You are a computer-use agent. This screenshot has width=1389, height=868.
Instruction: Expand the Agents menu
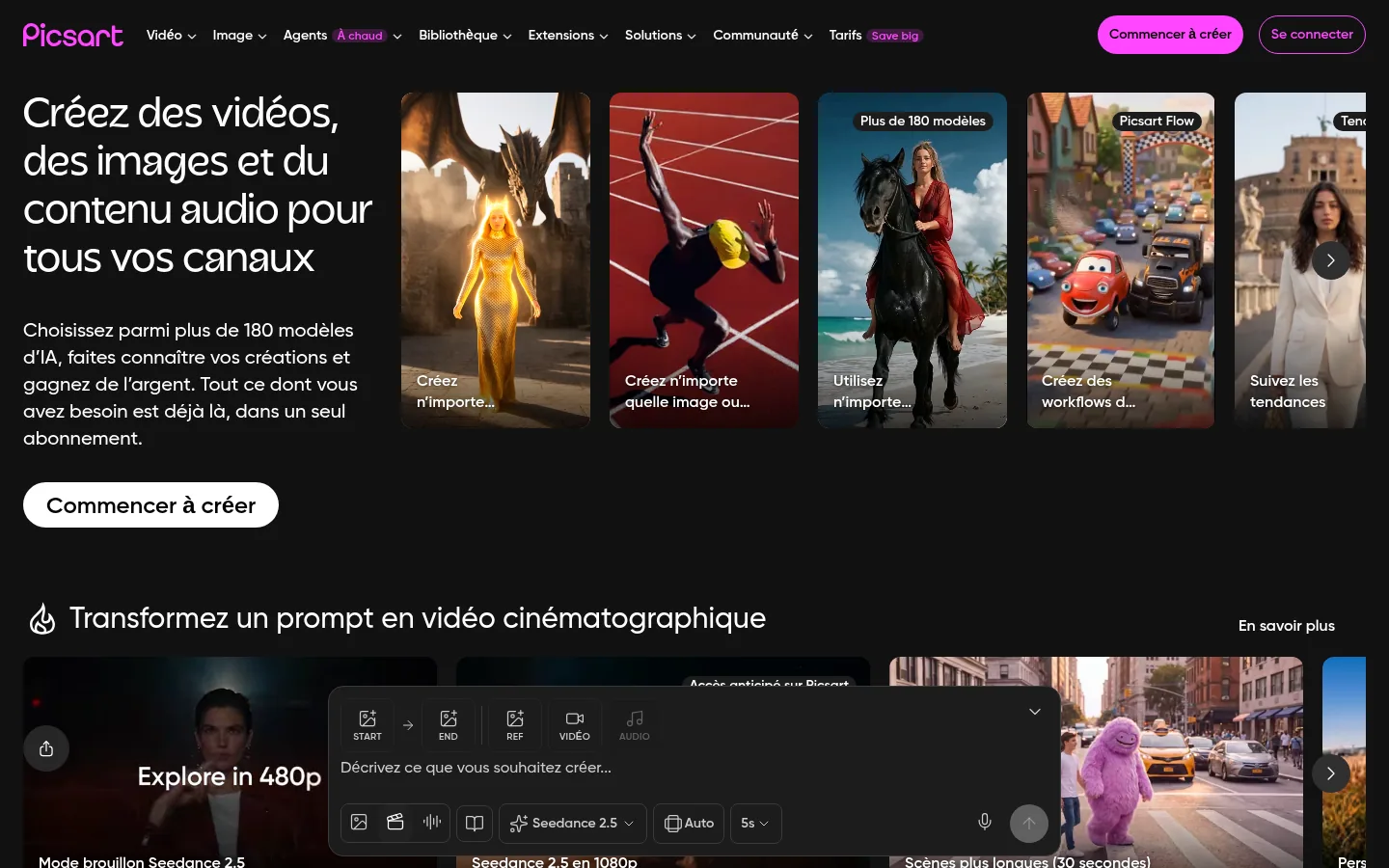(x=342, y=36)
